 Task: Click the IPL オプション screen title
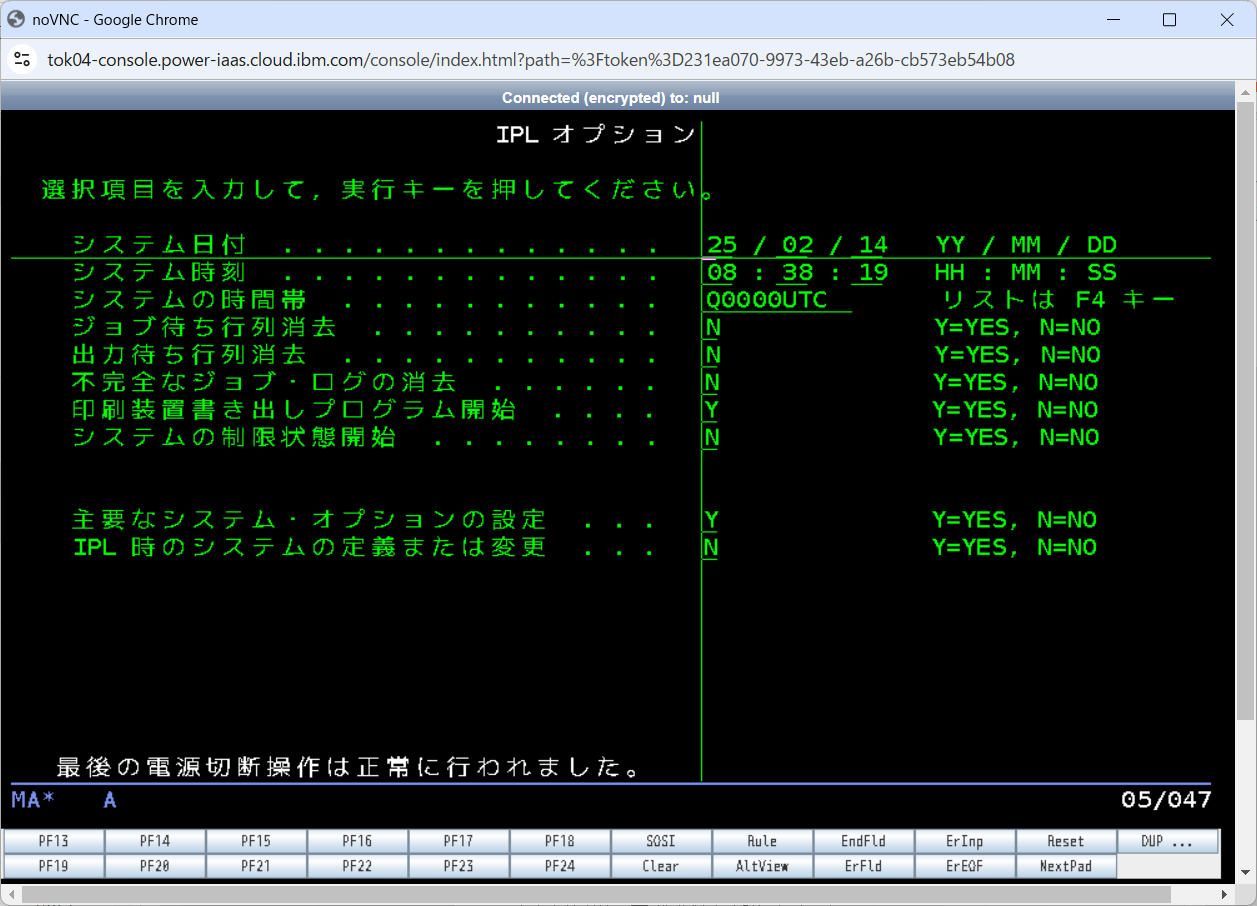[596, 135]
